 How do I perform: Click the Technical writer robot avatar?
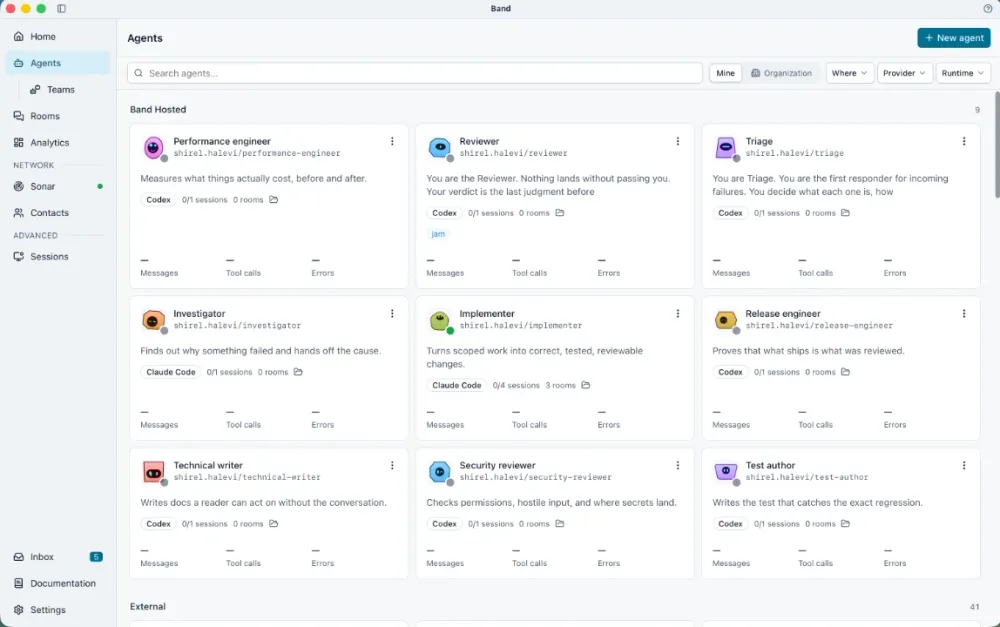(154, 473)
